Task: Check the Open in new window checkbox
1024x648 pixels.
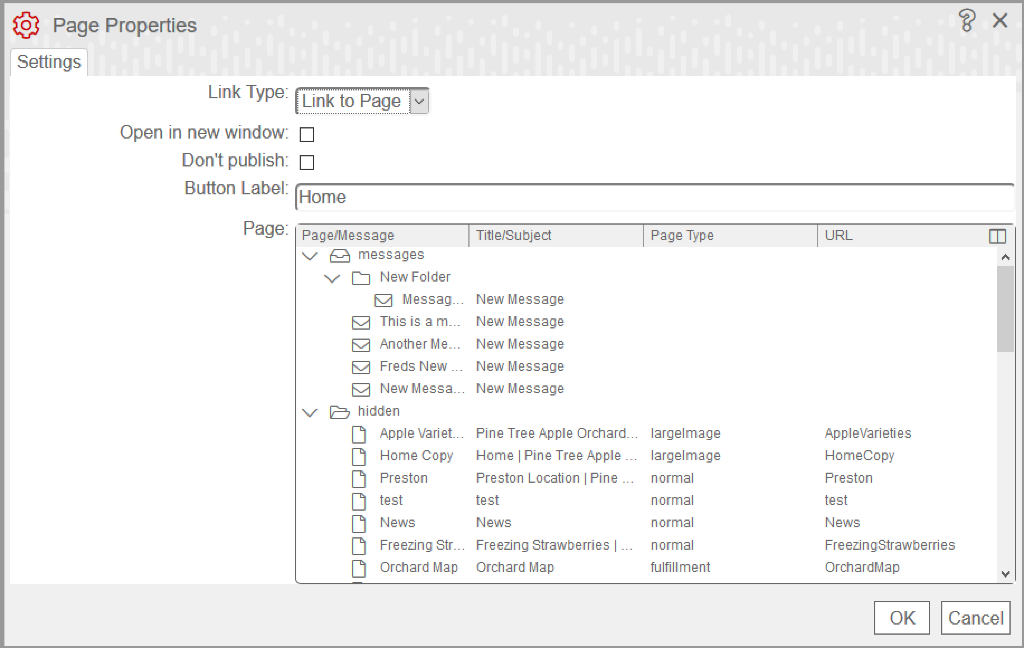Action: [x=307, y=135]
